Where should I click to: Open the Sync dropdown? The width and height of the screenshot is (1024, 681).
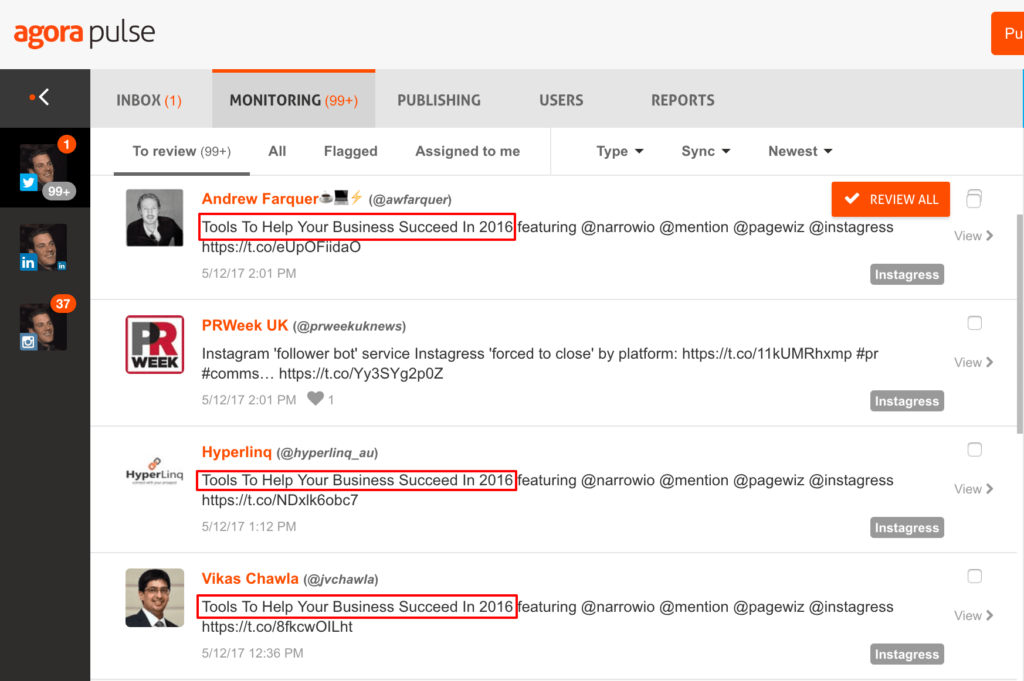pos(705,151)
